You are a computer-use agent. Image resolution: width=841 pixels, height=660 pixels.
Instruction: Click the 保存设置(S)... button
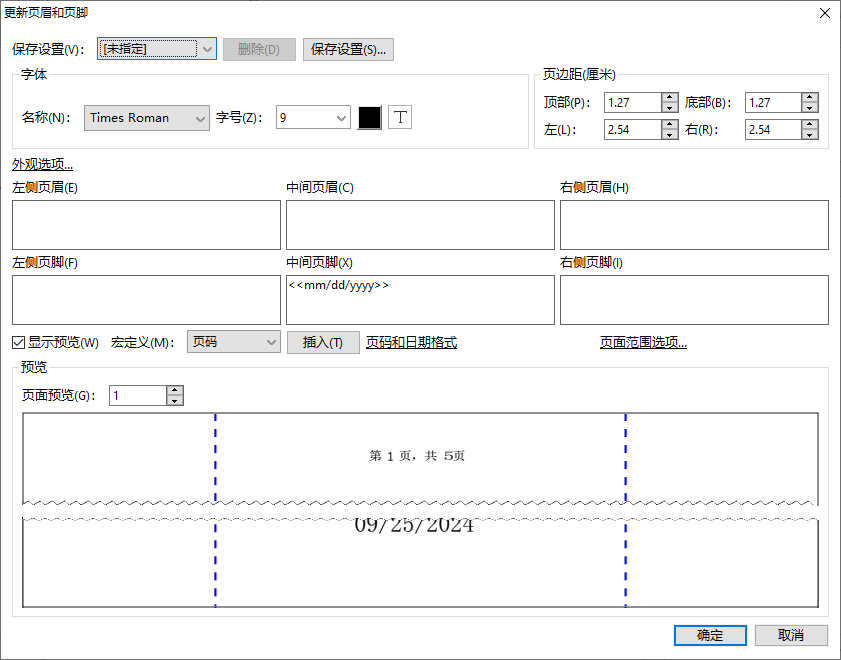[x=348, y=49]
